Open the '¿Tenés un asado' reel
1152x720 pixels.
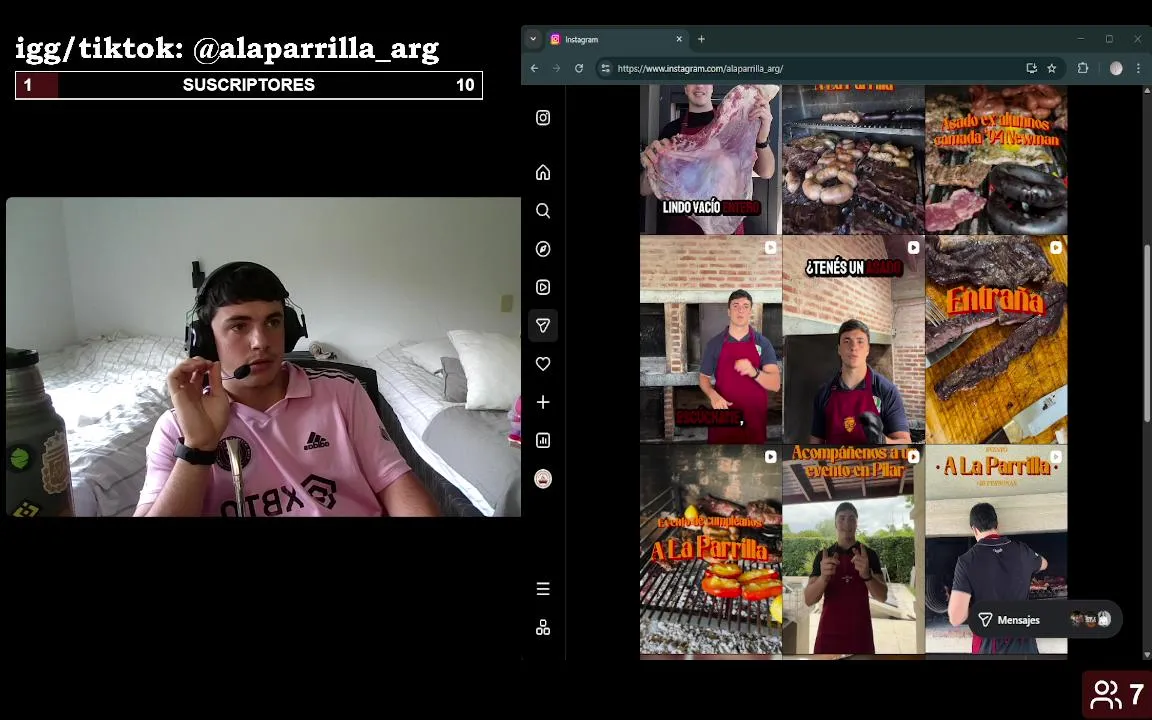coord(853,339)
